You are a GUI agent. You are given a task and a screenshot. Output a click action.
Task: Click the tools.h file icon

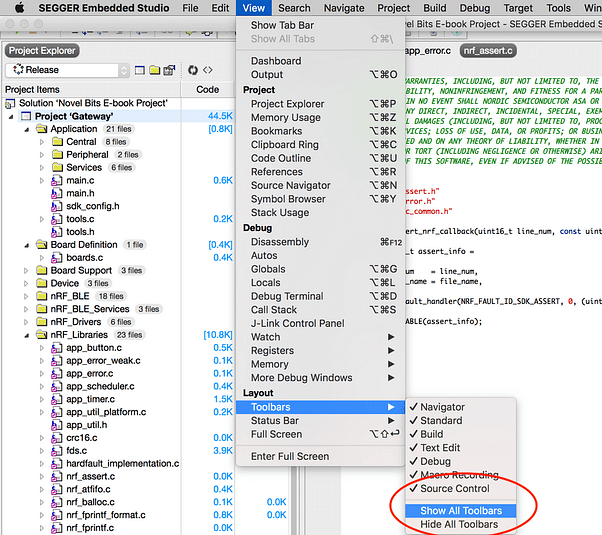[x=56, y=232]
